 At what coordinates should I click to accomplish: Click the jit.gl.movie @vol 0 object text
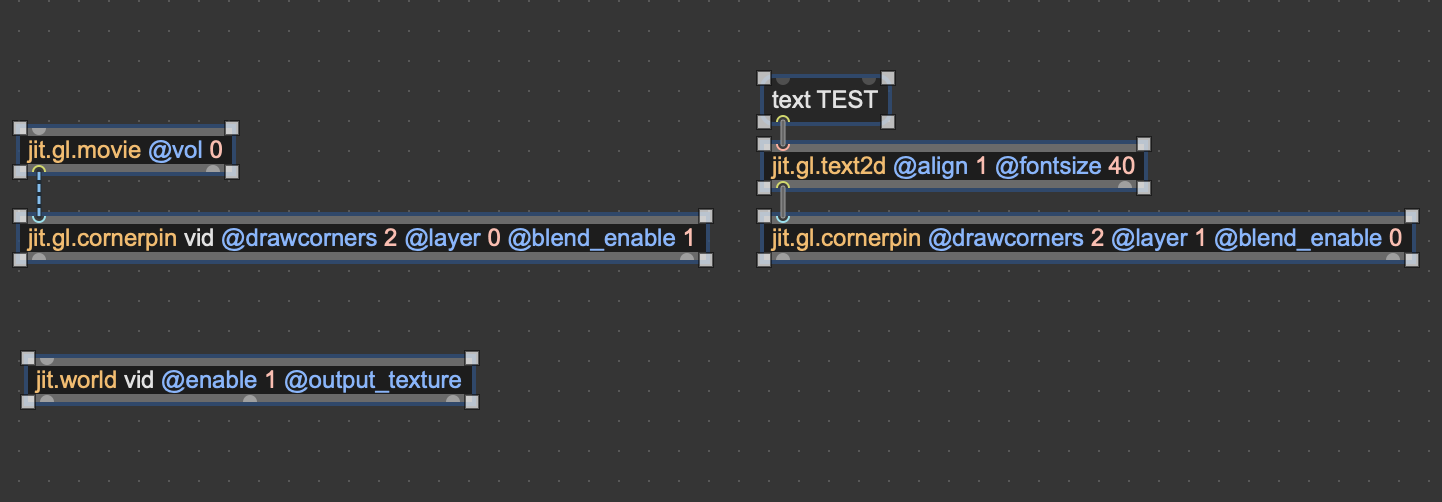[125, 151]
